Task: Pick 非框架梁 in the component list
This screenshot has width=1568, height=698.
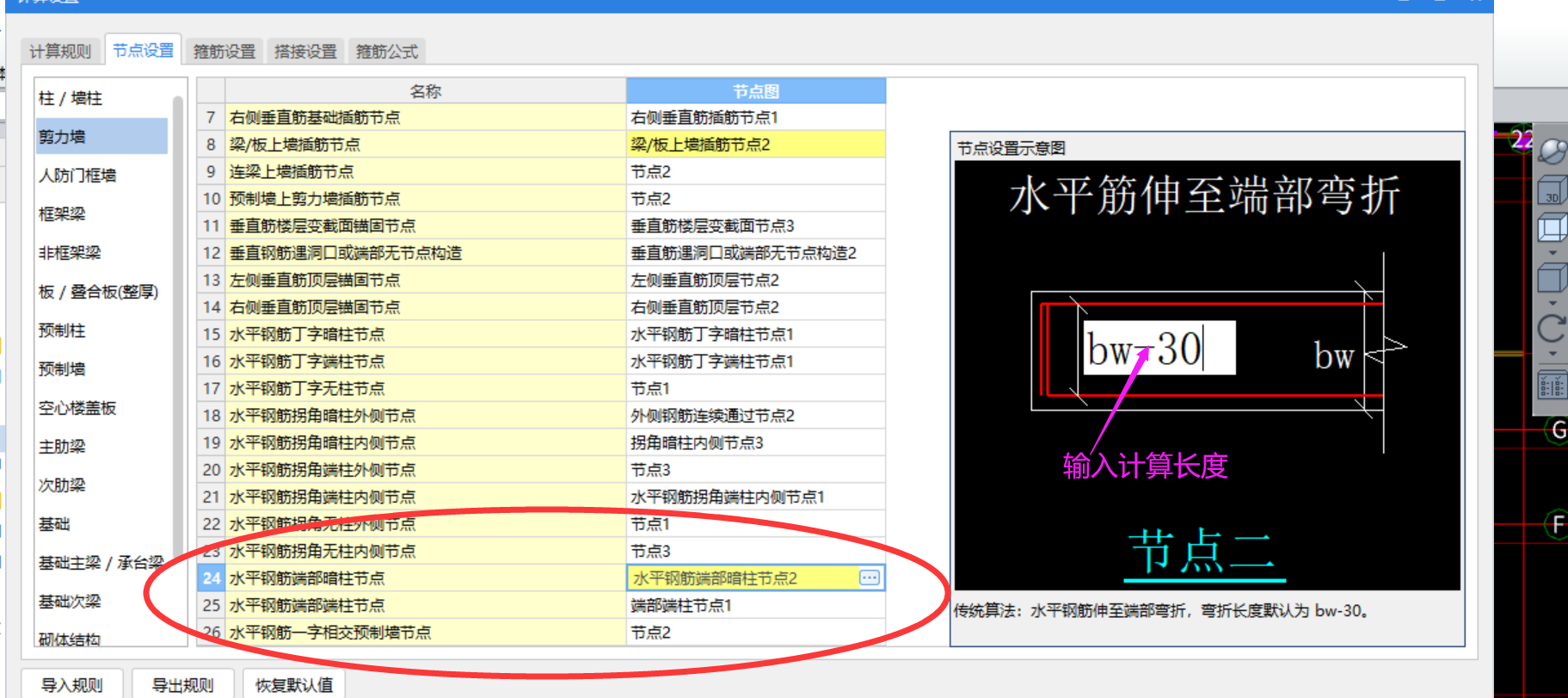Action: pos(101,252)
